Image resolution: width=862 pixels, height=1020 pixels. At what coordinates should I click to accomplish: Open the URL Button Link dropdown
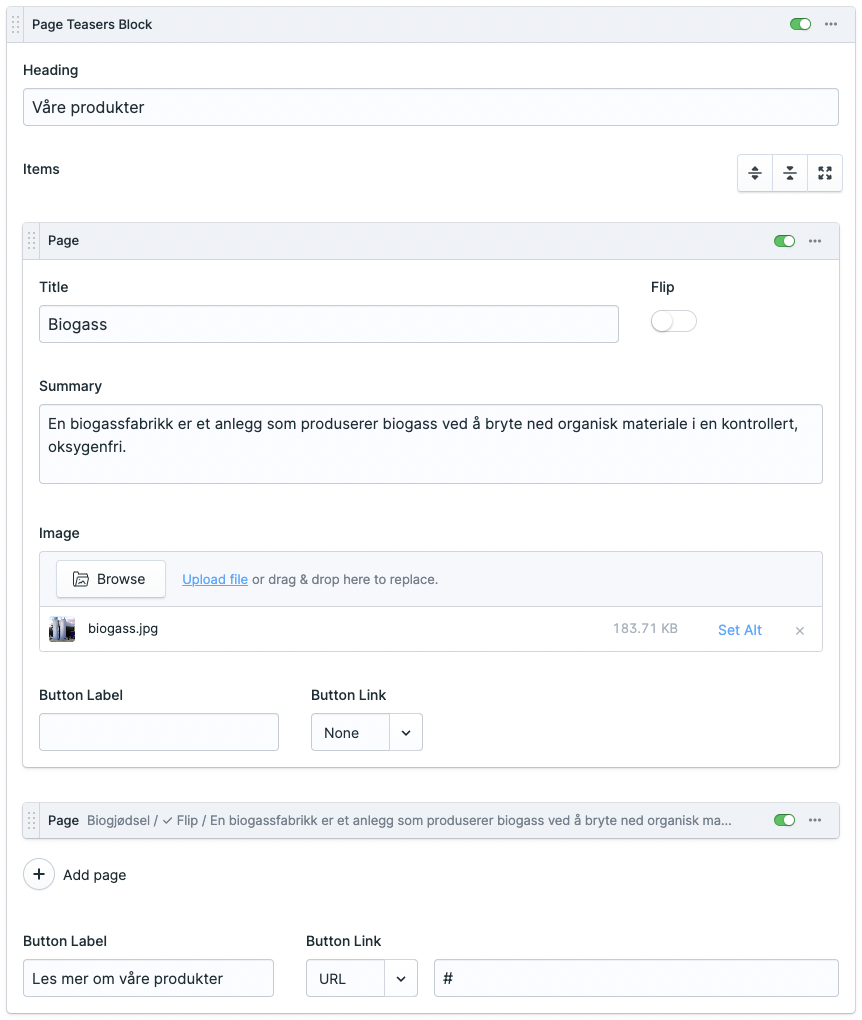(x=361, y=979)
